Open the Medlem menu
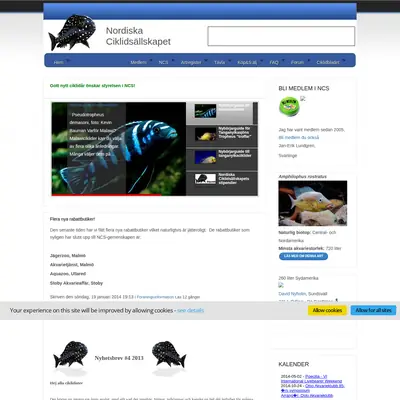 [x=138, y=62]
